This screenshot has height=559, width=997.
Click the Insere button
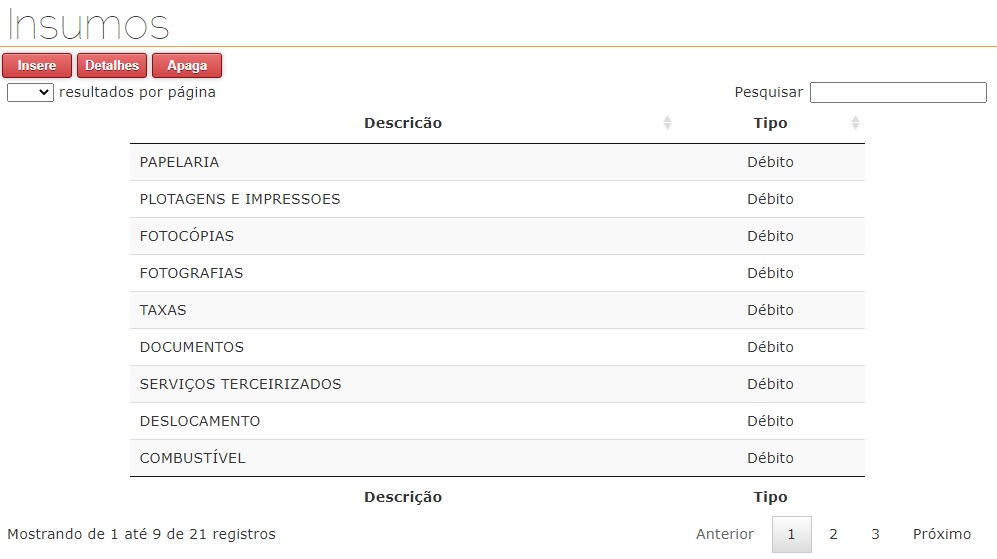[37, 66]
